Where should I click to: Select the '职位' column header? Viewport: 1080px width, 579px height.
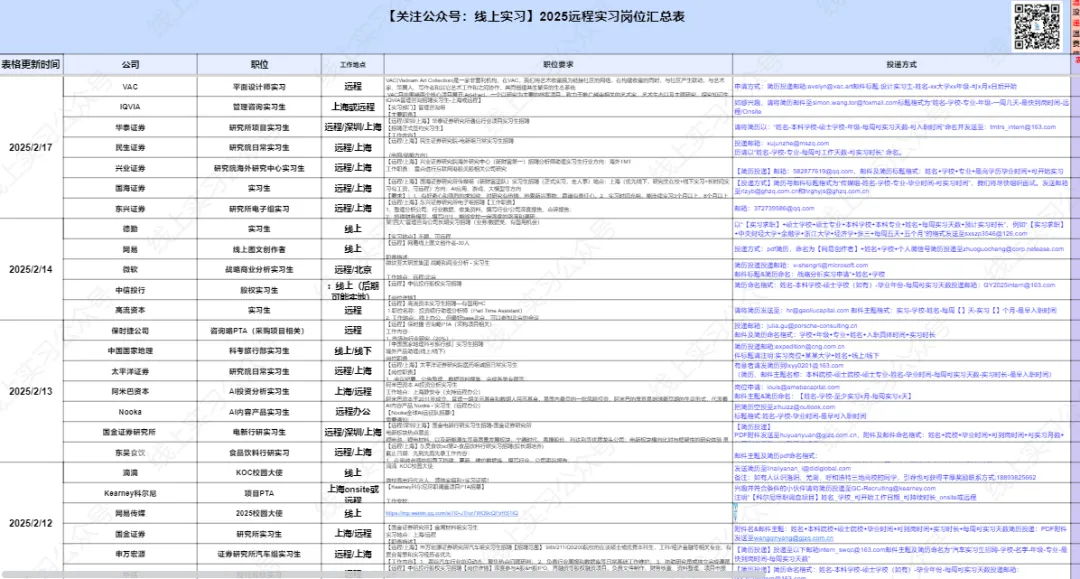point(259,65)
